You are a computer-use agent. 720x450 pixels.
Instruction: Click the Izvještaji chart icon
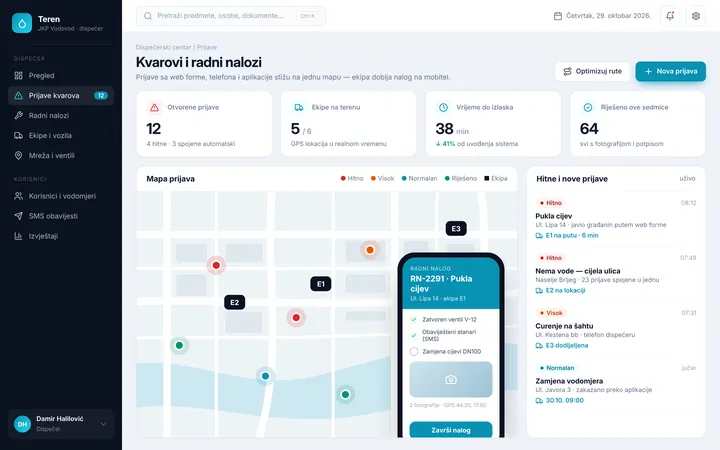(18, 236)
